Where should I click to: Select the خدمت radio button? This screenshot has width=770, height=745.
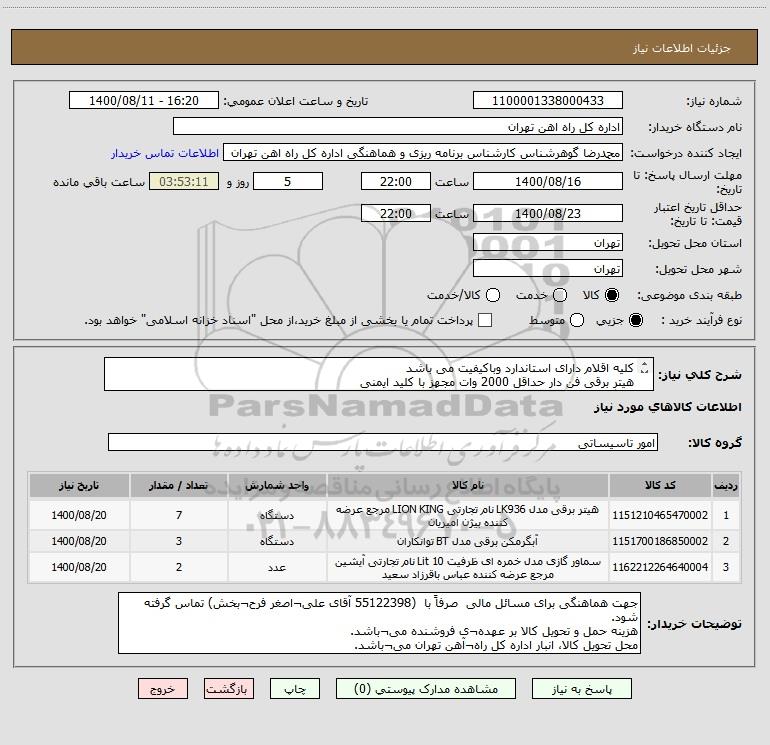click(560, 295)
